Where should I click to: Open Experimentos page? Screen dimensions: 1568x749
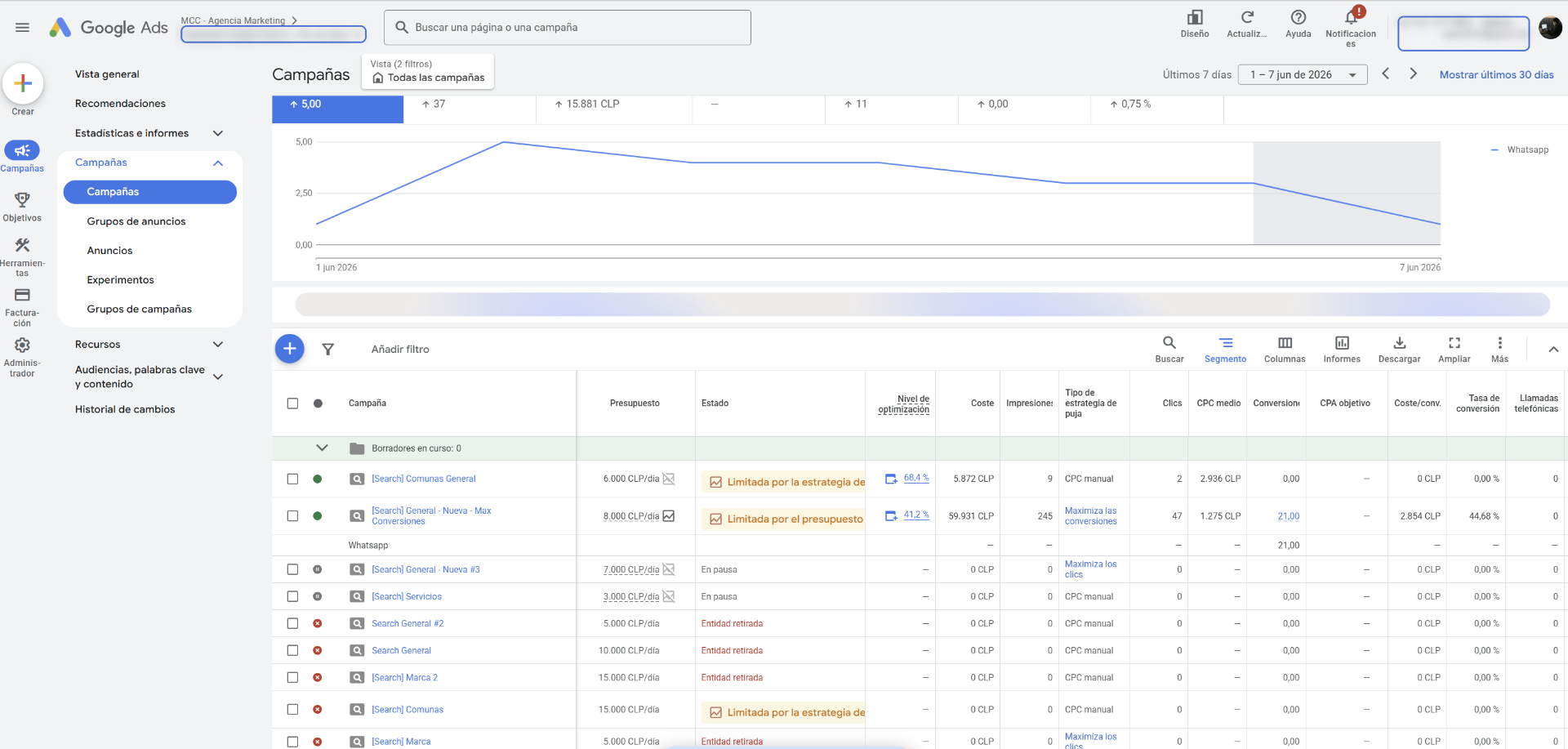(x=120, y=280)
